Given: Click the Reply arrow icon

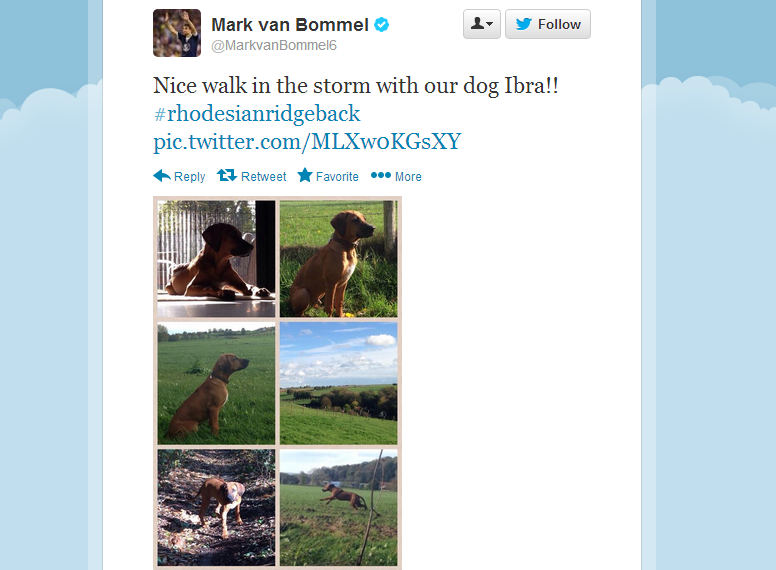Looking at the screenshot, I should (162, 176).
